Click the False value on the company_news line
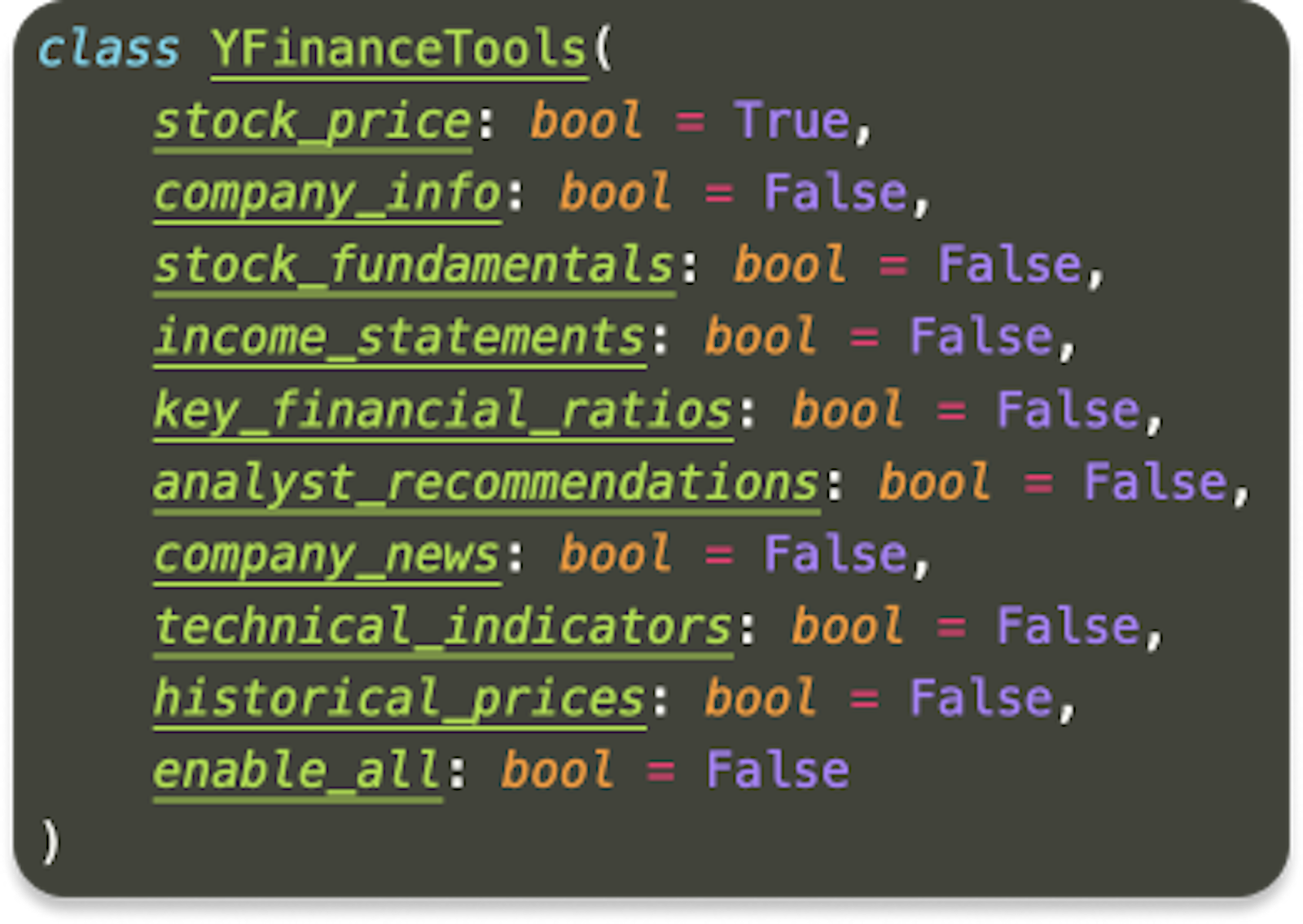This screenshot has width=1303, height=924. pos(836,554)
